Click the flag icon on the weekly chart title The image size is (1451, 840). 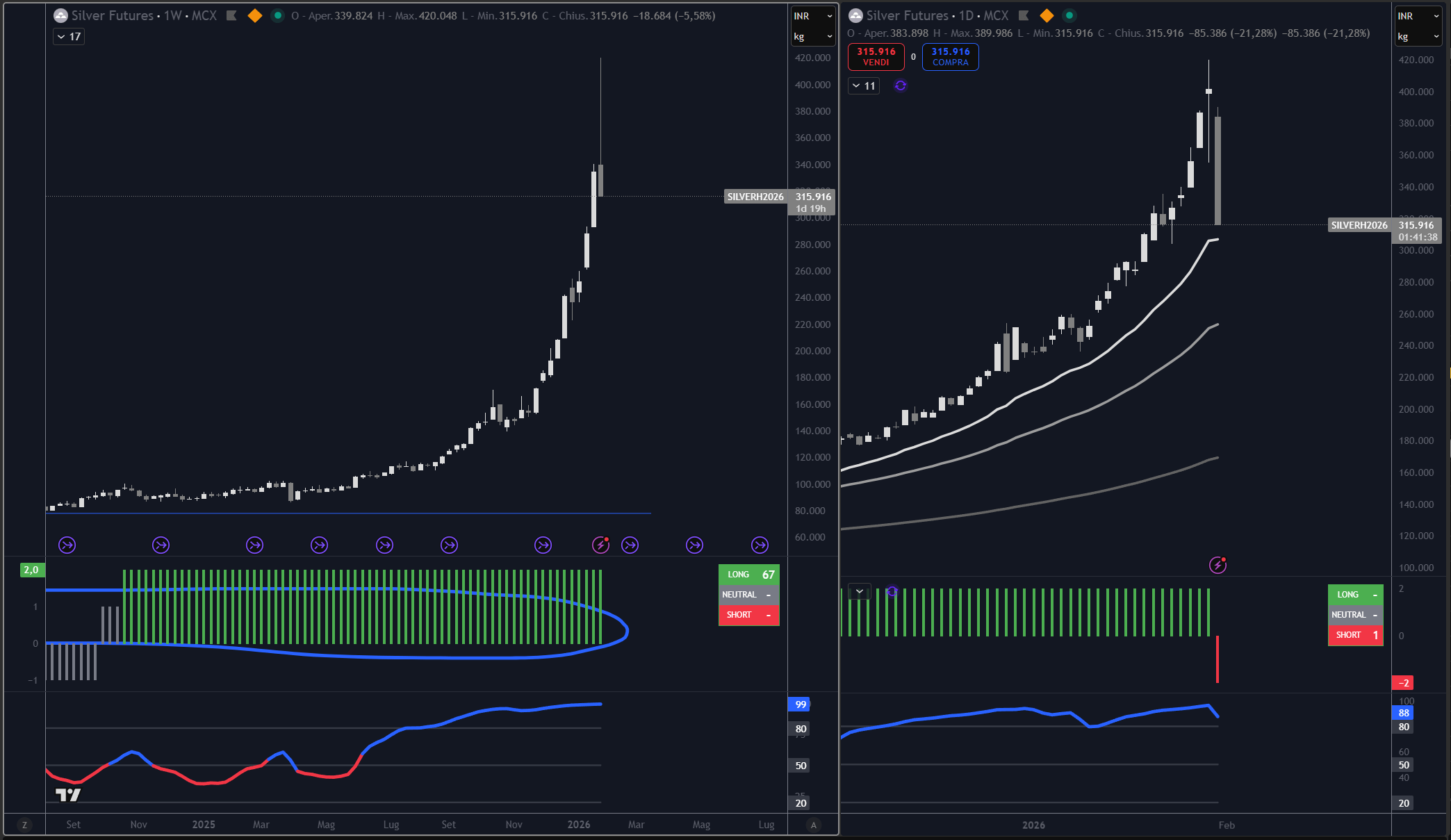(x=231, y=15)
